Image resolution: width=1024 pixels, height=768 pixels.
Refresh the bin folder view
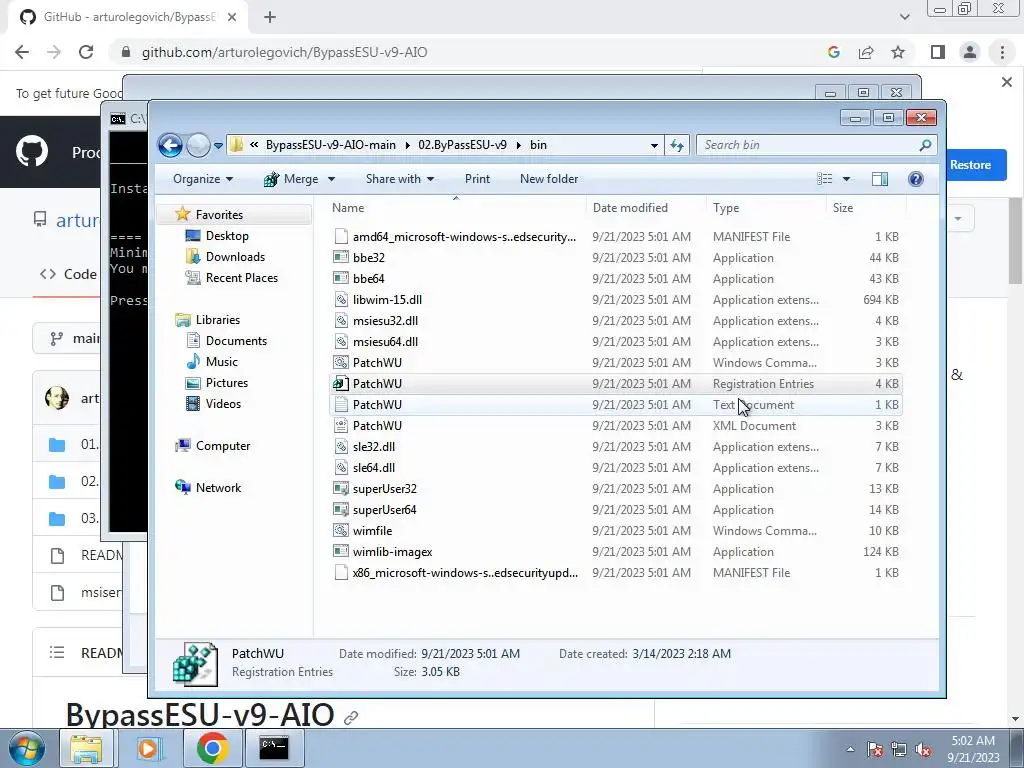pos(677,145)
